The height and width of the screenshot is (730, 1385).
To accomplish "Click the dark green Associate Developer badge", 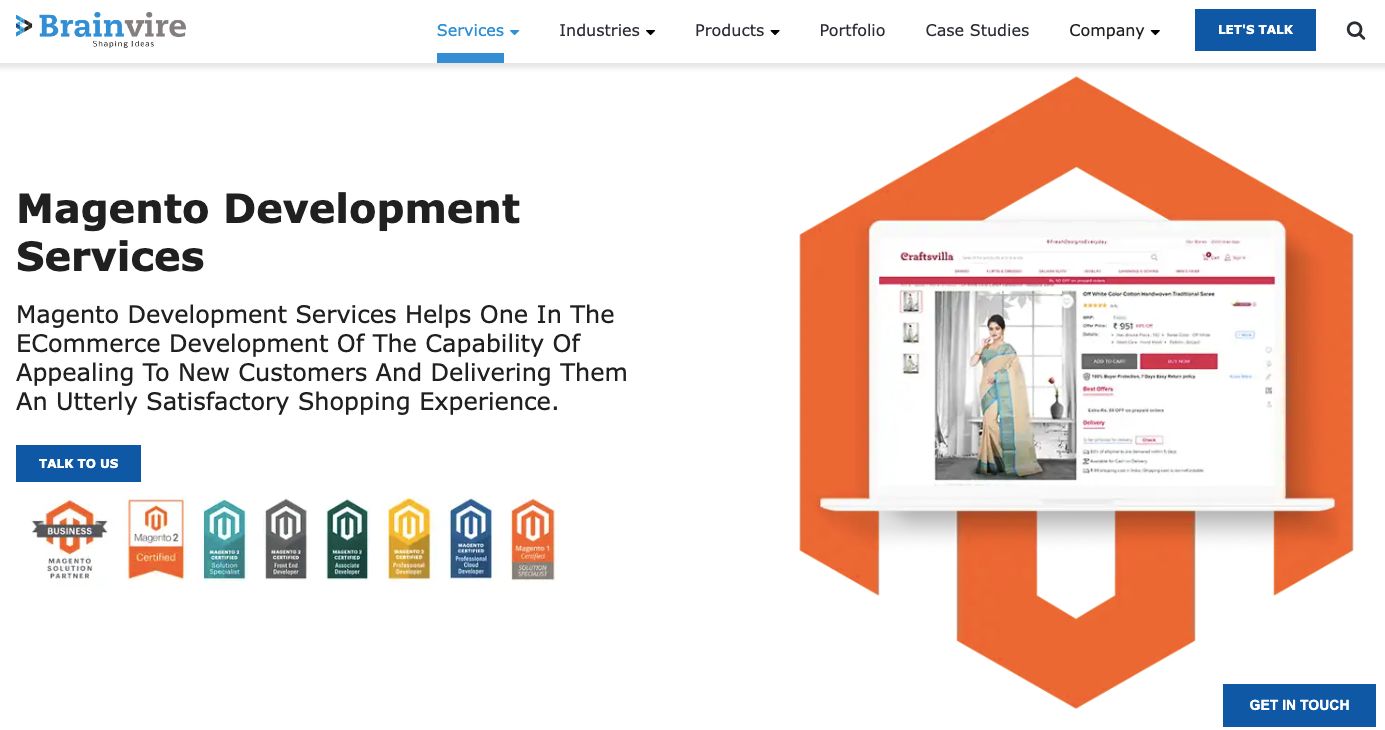I will [347, 539].
